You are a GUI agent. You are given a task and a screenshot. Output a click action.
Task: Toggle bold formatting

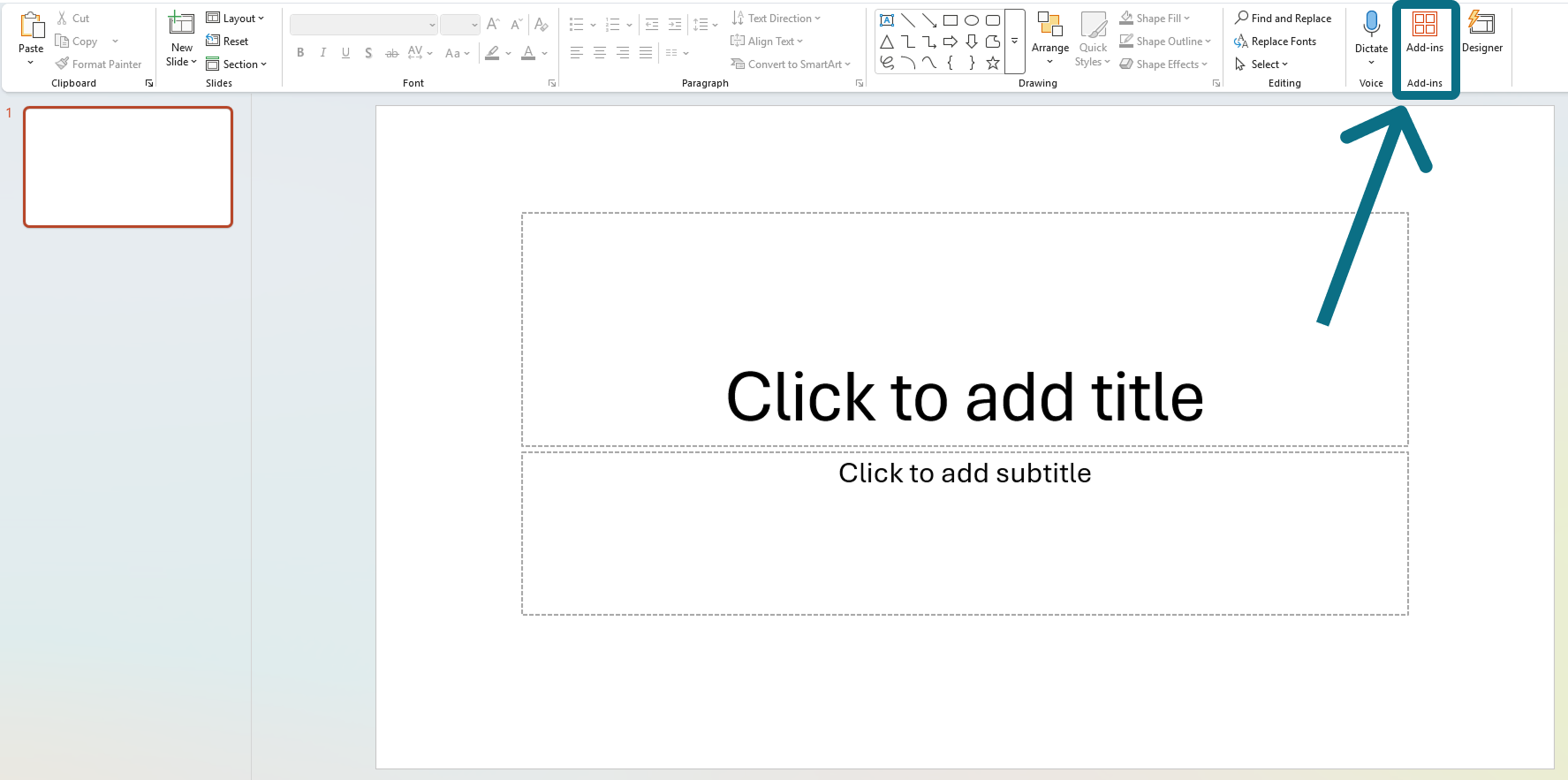(x=300, y=53)
